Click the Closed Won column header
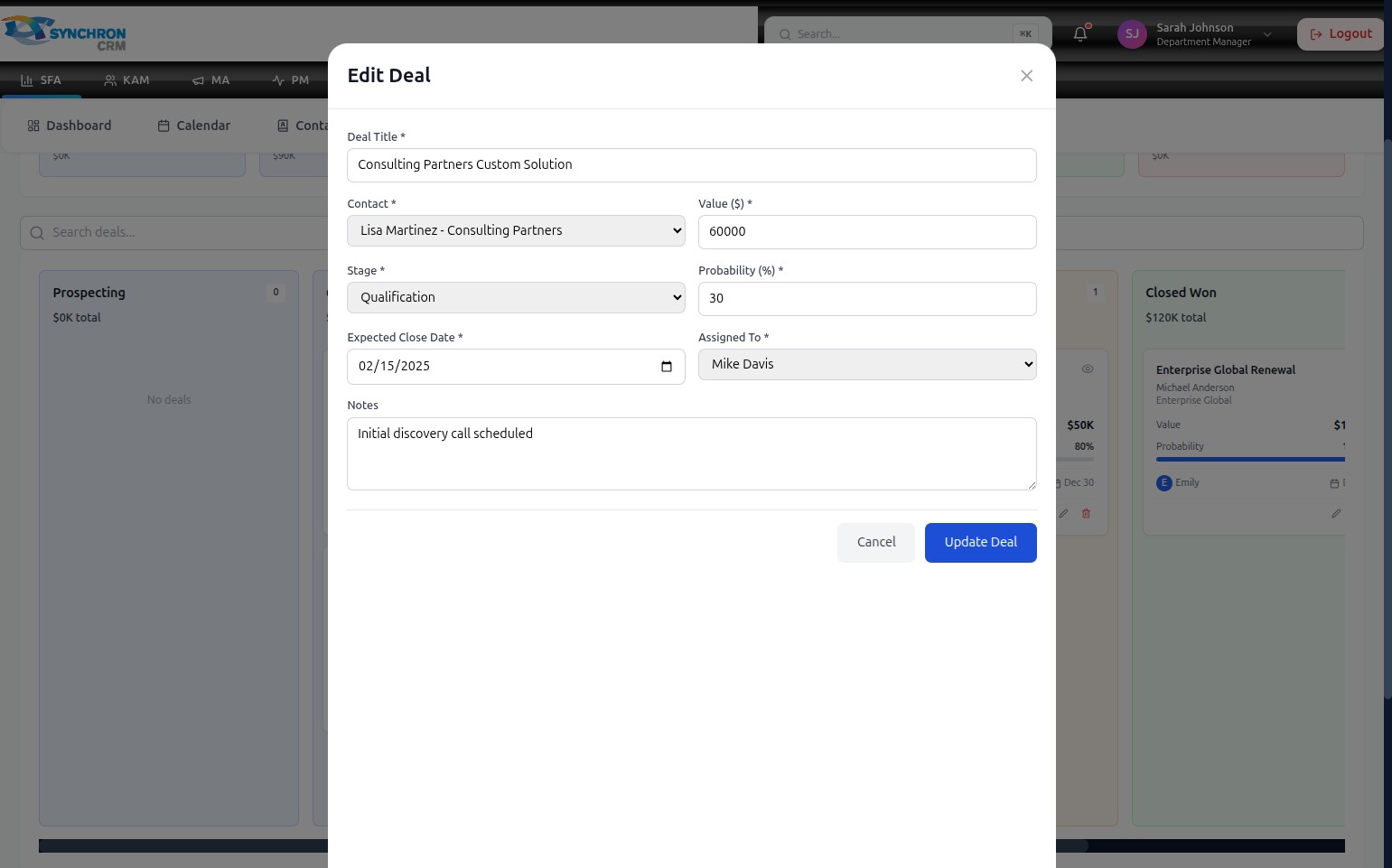1392x868 pixels. pos(1181,293)
